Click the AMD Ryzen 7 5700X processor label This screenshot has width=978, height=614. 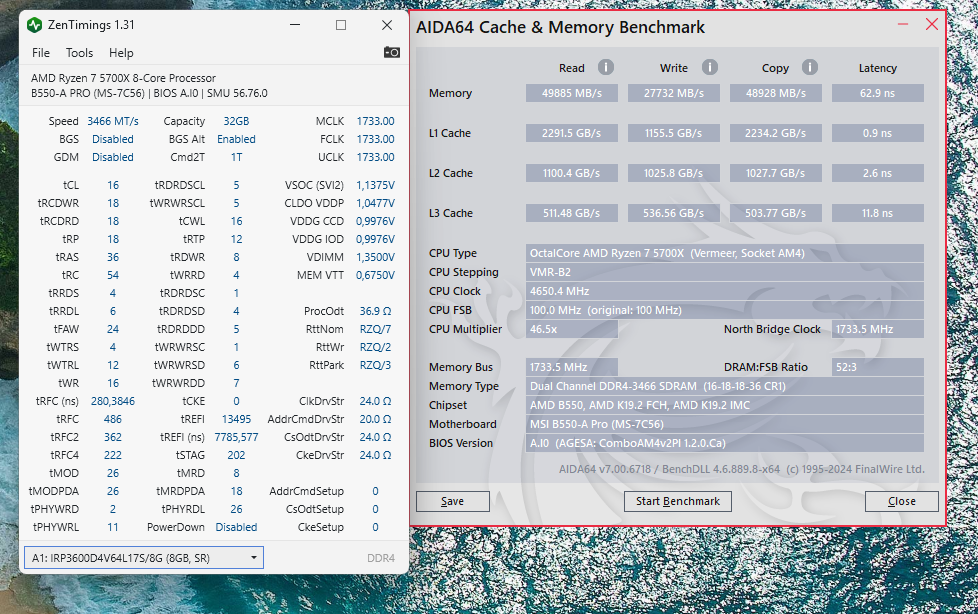click(x=123, y=78)
